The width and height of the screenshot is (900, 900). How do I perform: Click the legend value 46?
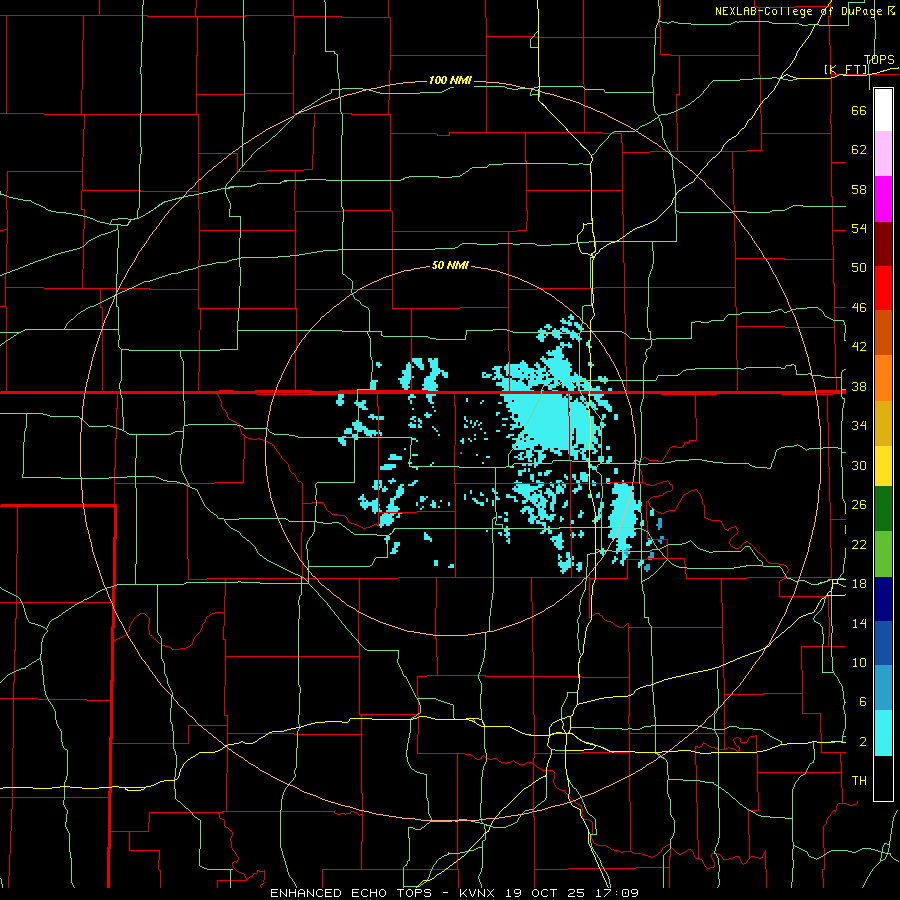(x=859, y=308)
